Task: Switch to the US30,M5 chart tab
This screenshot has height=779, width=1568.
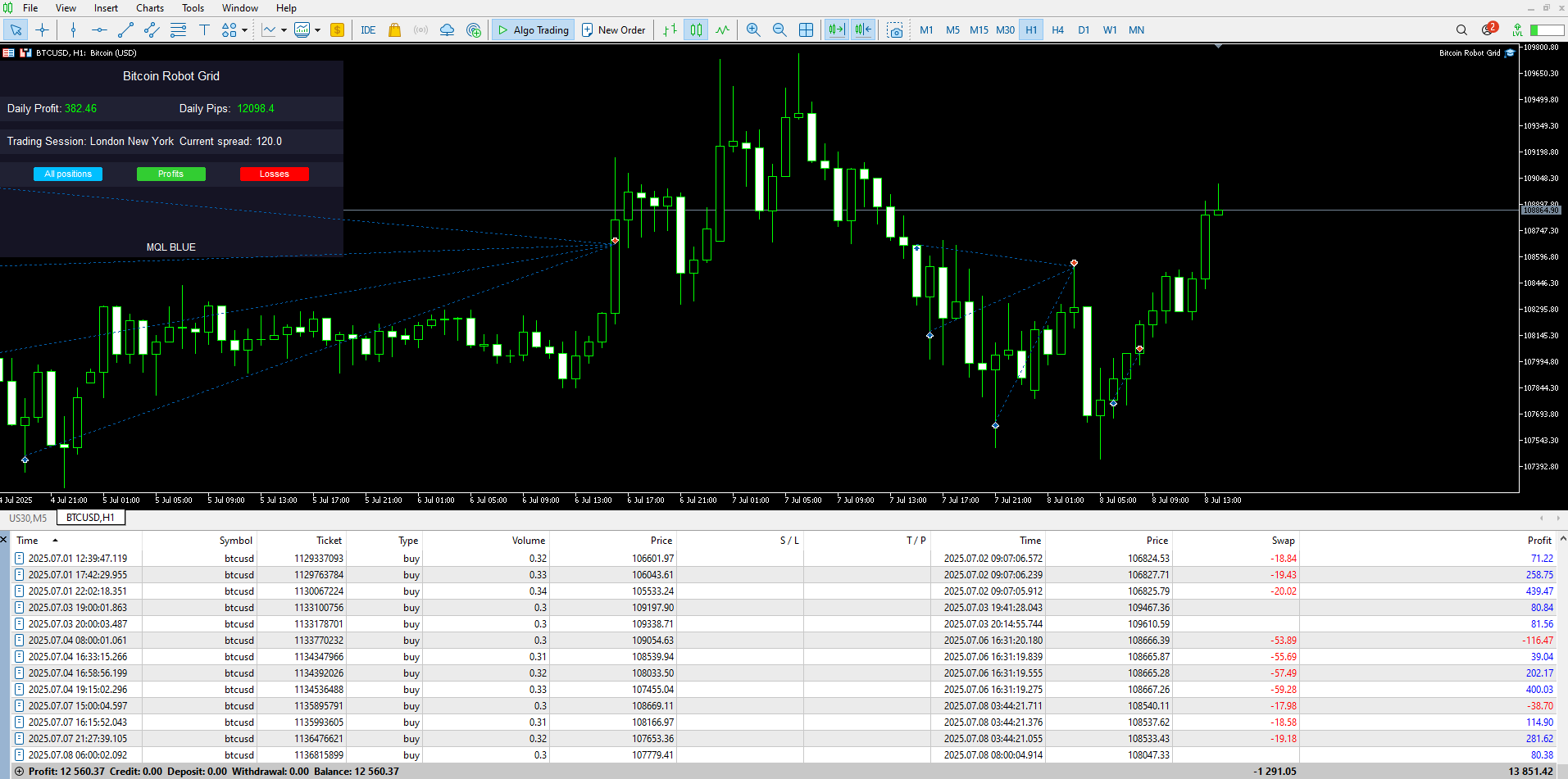Action: 28,518
